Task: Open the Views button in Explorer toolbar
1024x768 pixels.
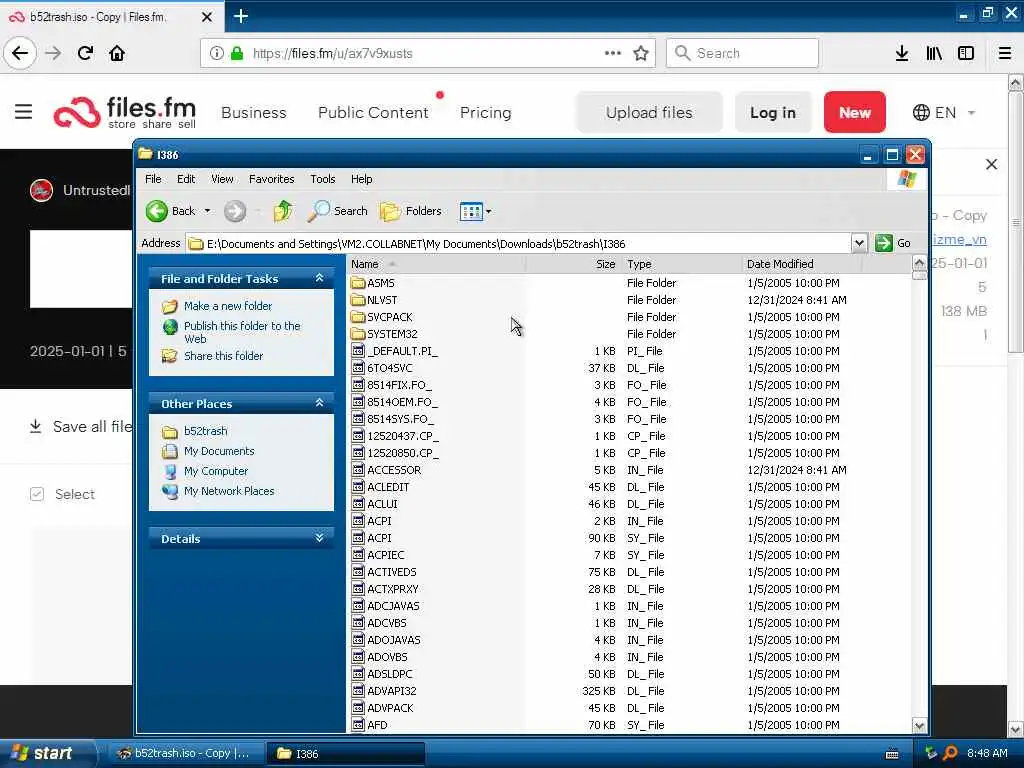Action: (x=471, y=211)
